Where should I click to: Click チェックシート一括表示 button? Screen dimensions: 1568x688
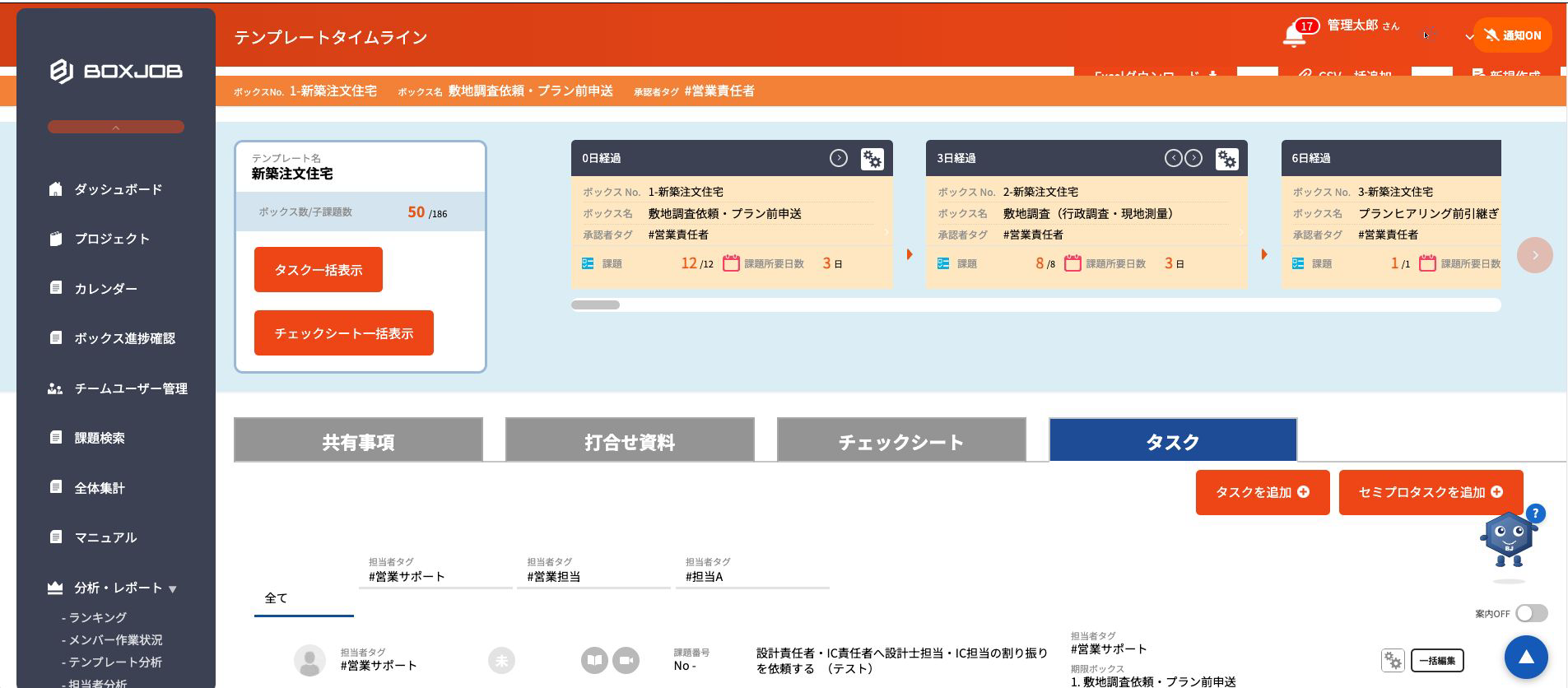tap(344, 333)
